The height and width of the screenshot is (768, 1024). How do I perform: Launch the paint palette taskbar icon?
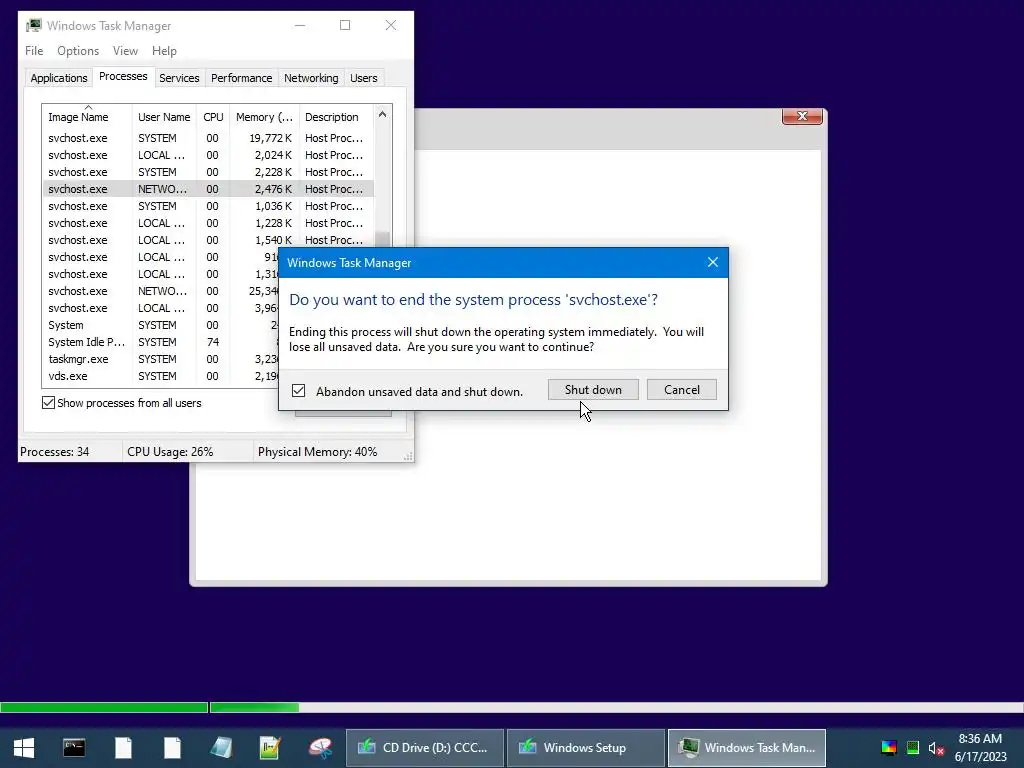(x=320, y=748)
